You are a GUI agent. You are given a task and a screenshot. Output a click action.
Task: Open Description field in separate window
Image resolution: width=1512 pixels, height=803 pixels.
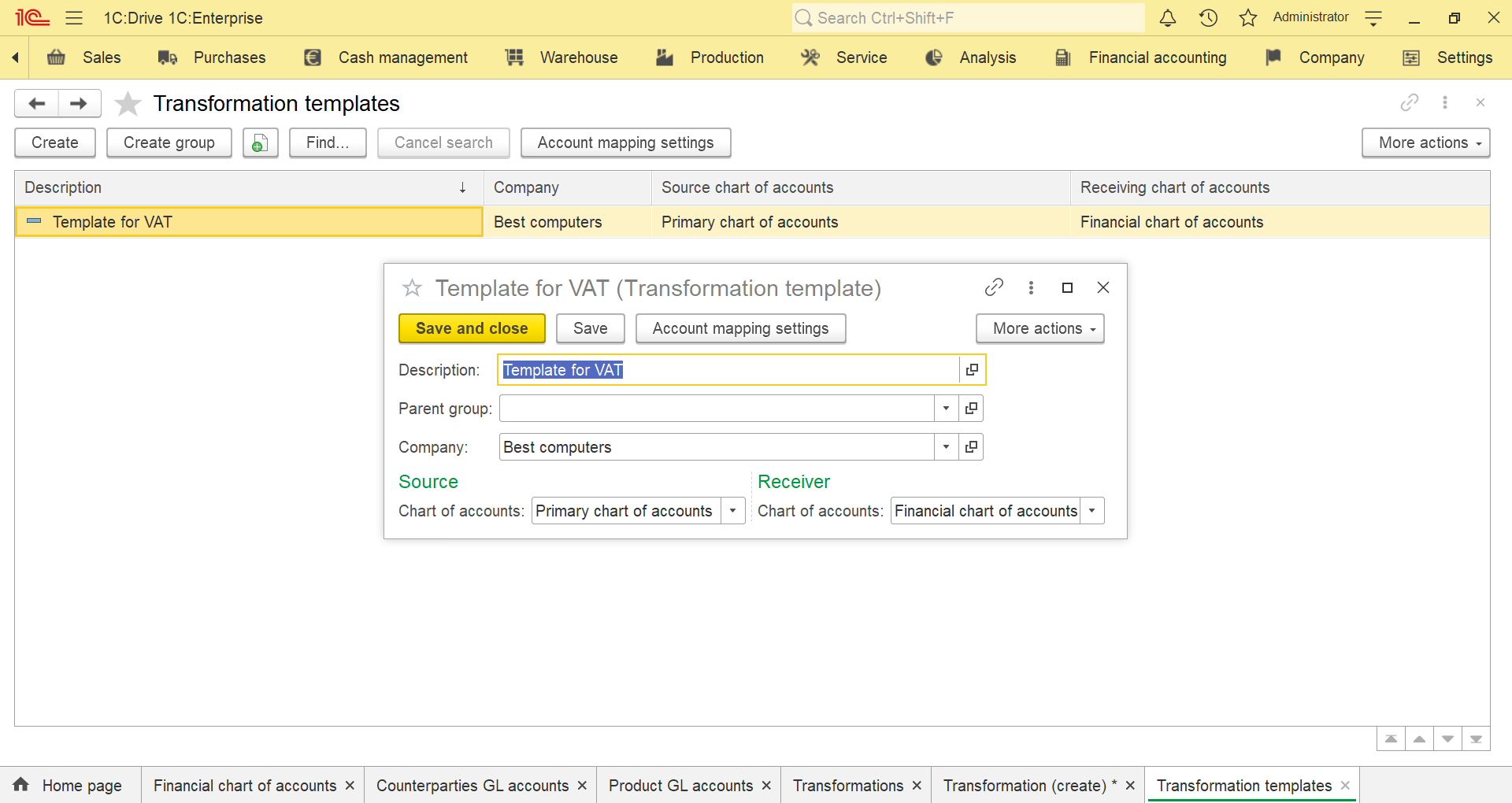coord(972,370)
